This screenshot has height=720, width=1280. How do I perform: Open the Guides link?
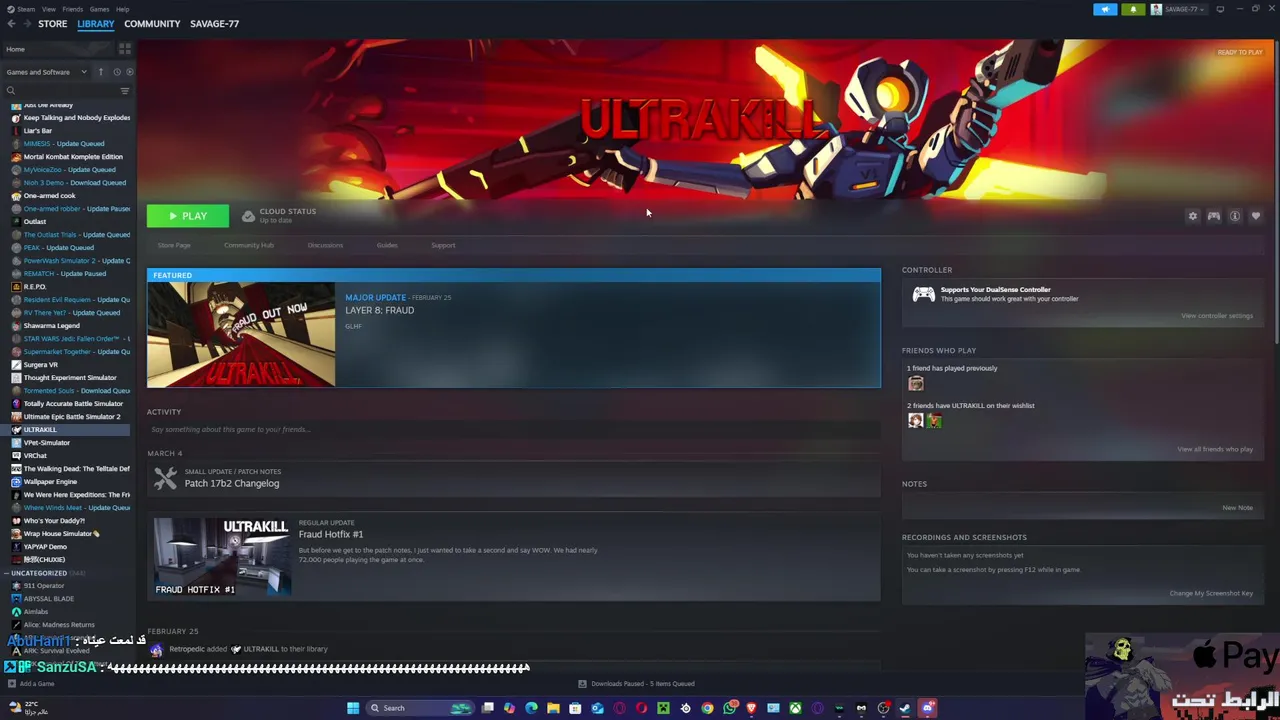387,245
